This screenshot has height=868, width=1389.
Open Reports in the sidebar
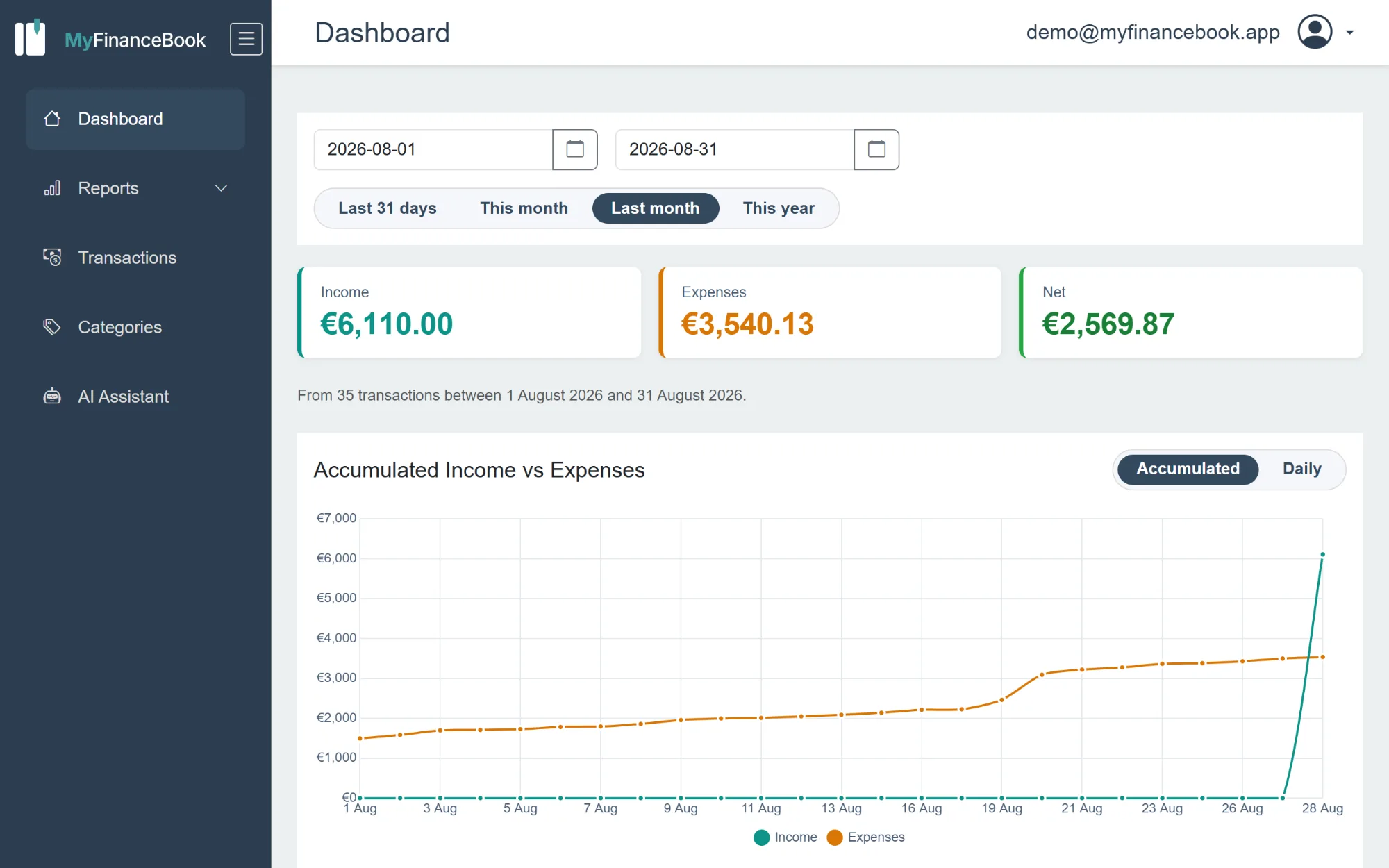135,188
